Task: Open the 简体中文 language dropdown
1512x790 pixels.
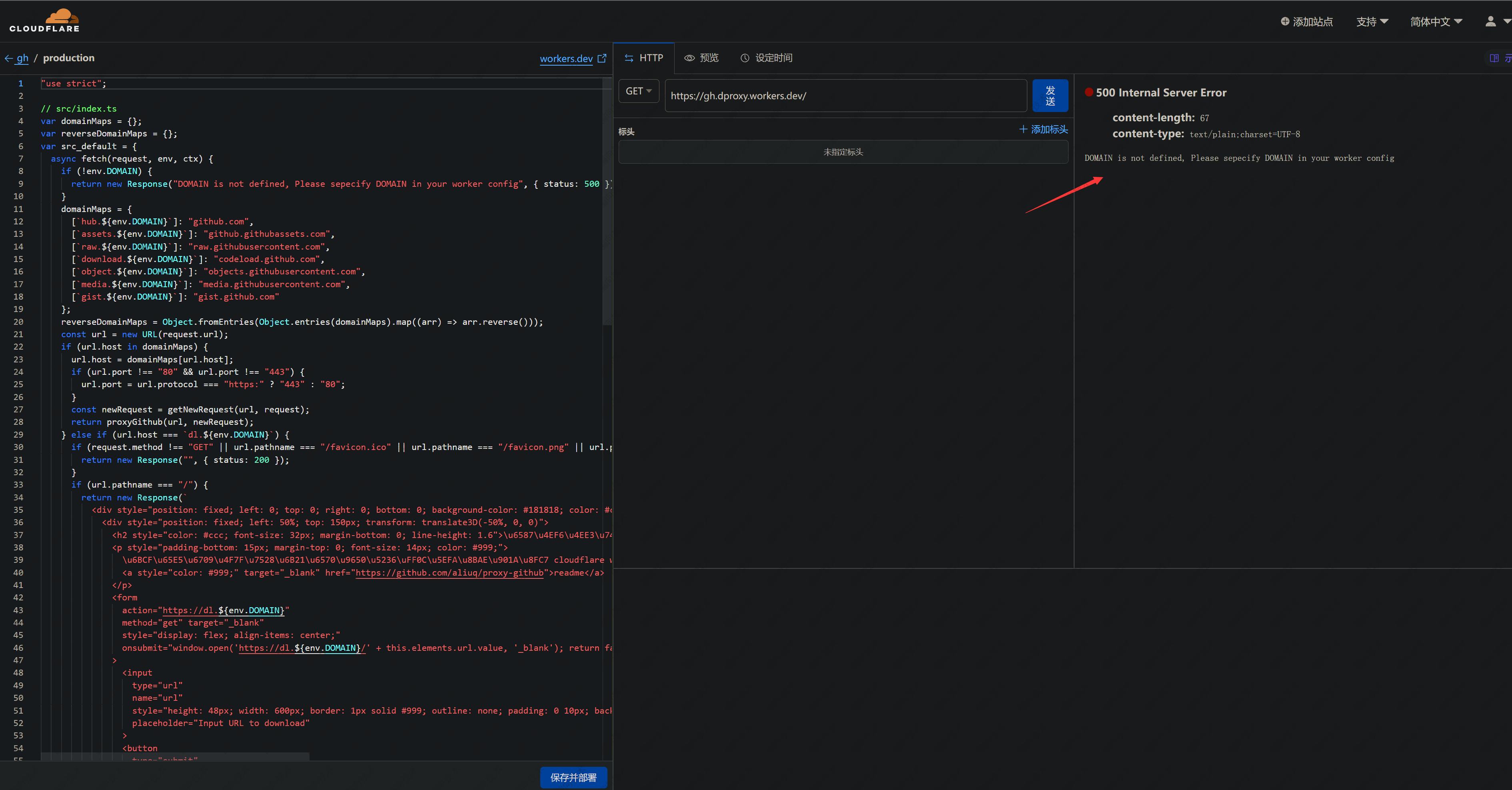Action: [1436, 22]
